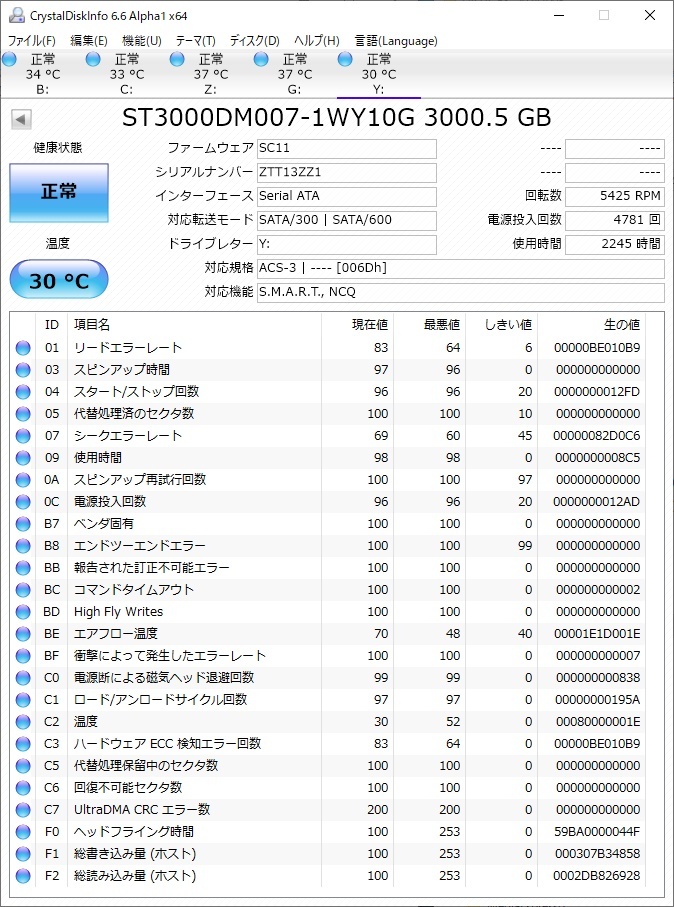Click the drive letter field Y:
This screenshot has width=674, height=907.
tap(347, 244)
